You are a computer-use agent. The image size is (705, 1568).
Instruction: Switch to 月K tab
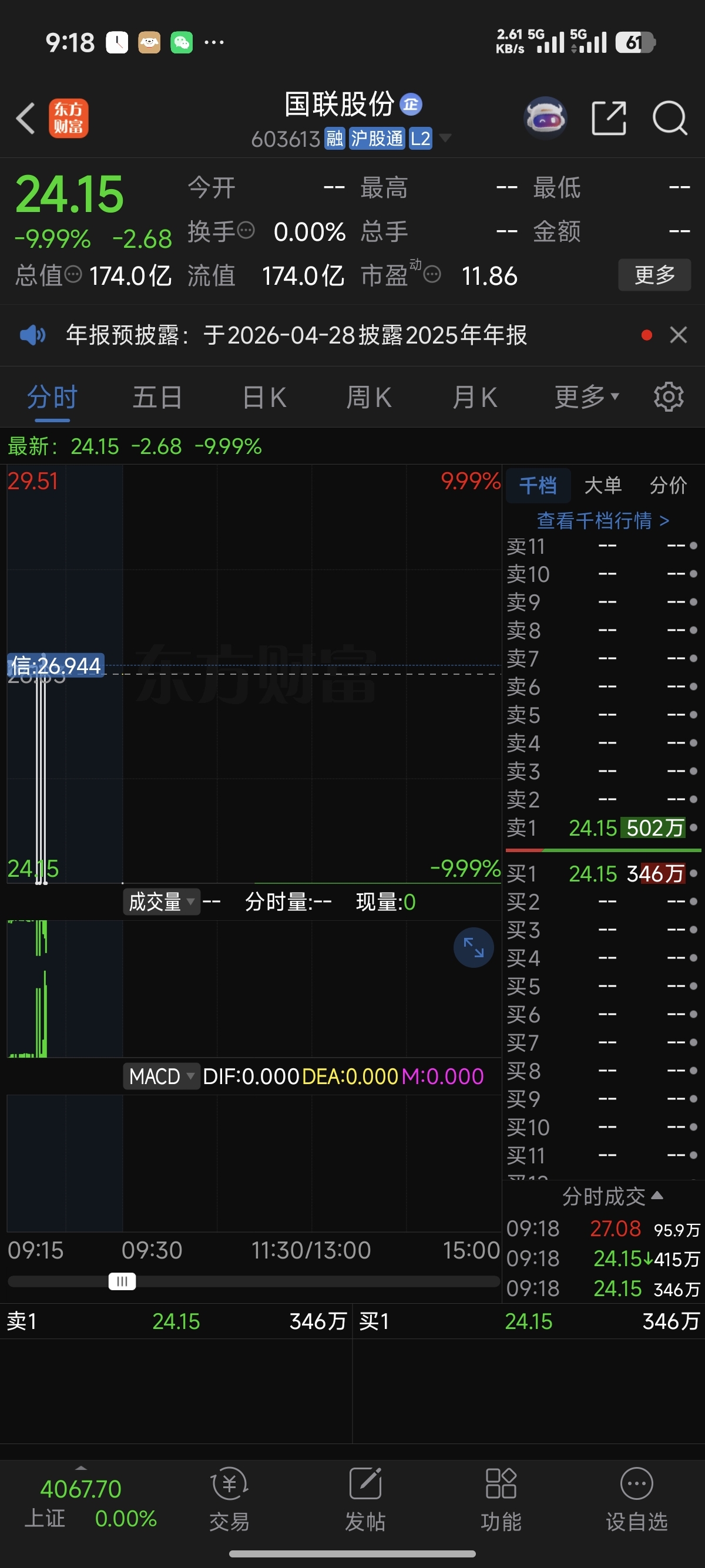point(475,398)
